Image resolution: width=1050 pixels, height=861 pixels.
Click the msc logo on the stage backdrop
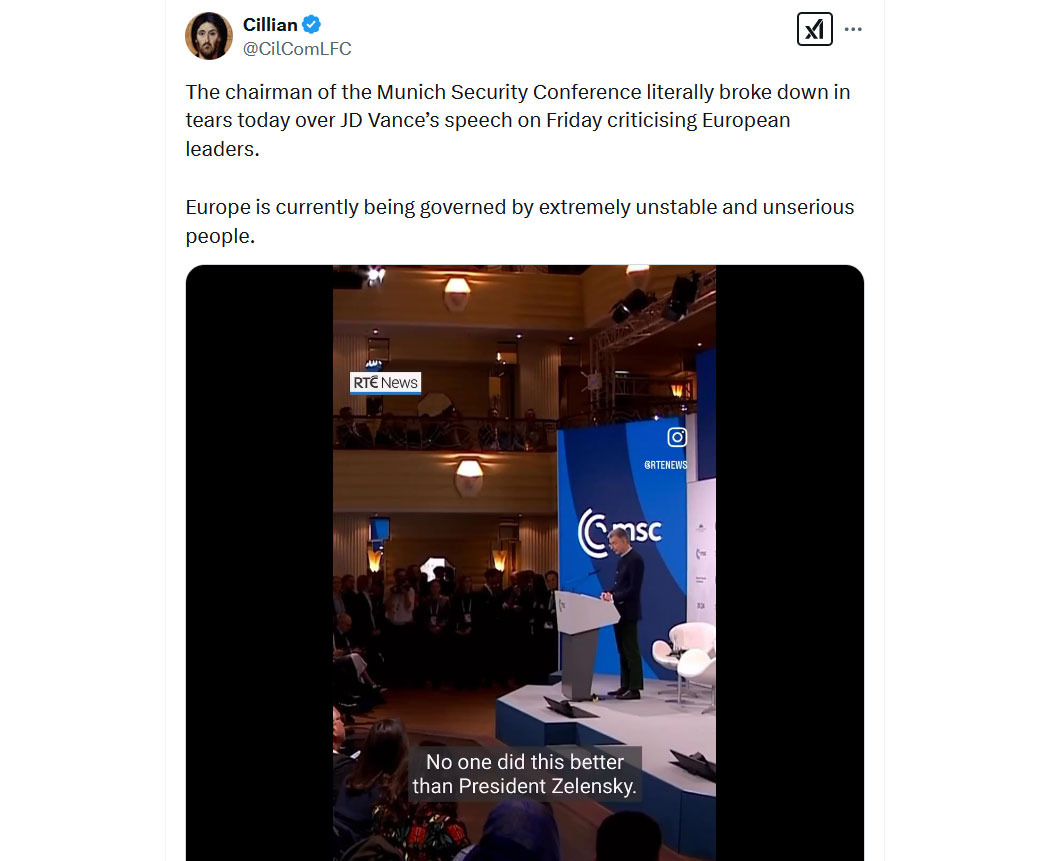coord(620,533)
